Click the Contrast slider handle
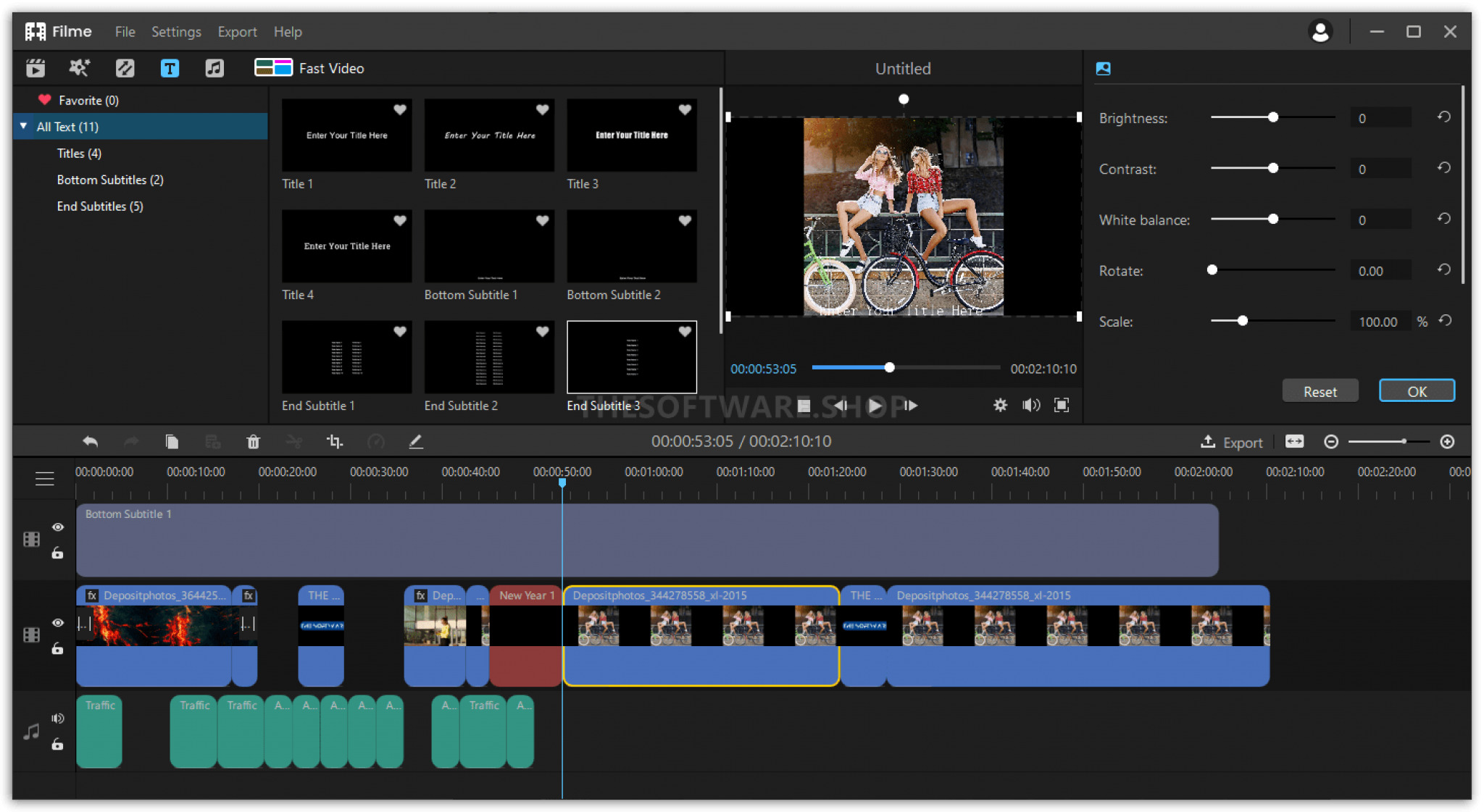Screen dimensions: 1484x812 pyautogui.click(x=1273, y=168)
